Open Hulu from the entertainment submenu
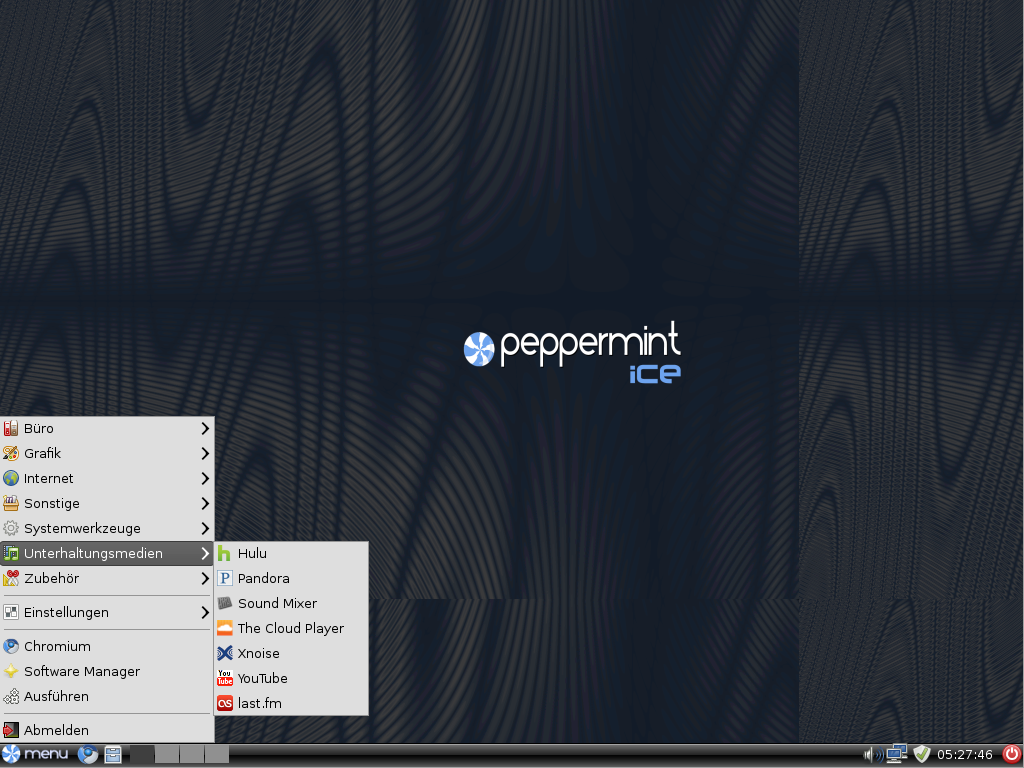1024x768 pixels. coord(251,553)
